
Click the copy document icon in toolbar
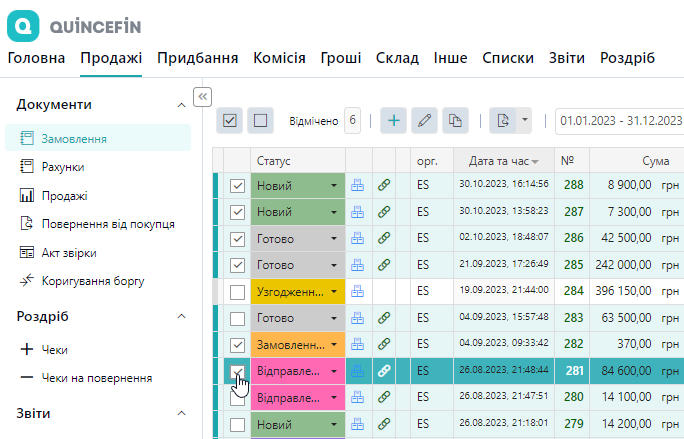pos(455,121)
